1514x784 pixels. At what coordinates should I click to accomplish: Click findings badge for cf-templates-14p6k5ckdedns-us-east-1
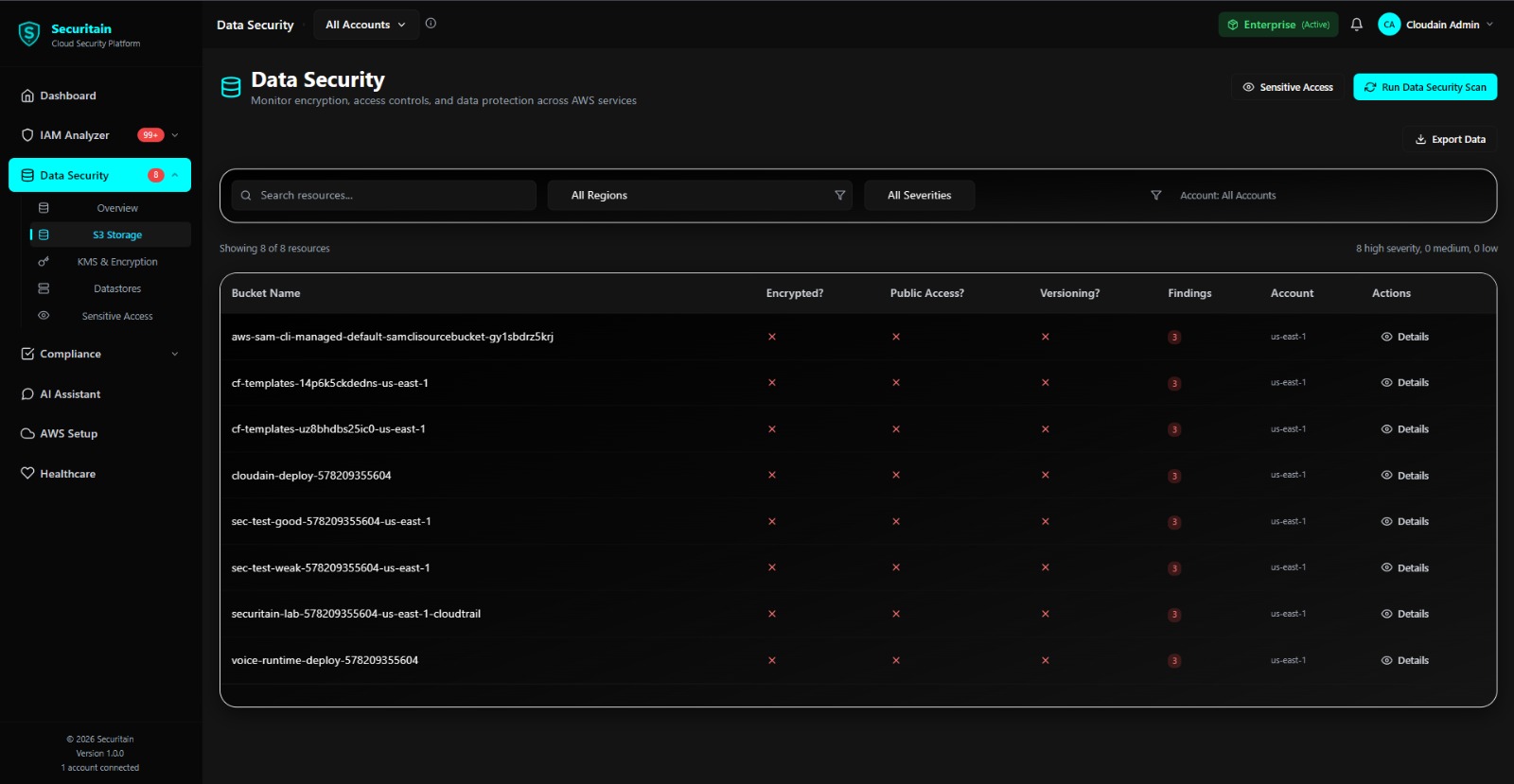(x=1174, y=384)
